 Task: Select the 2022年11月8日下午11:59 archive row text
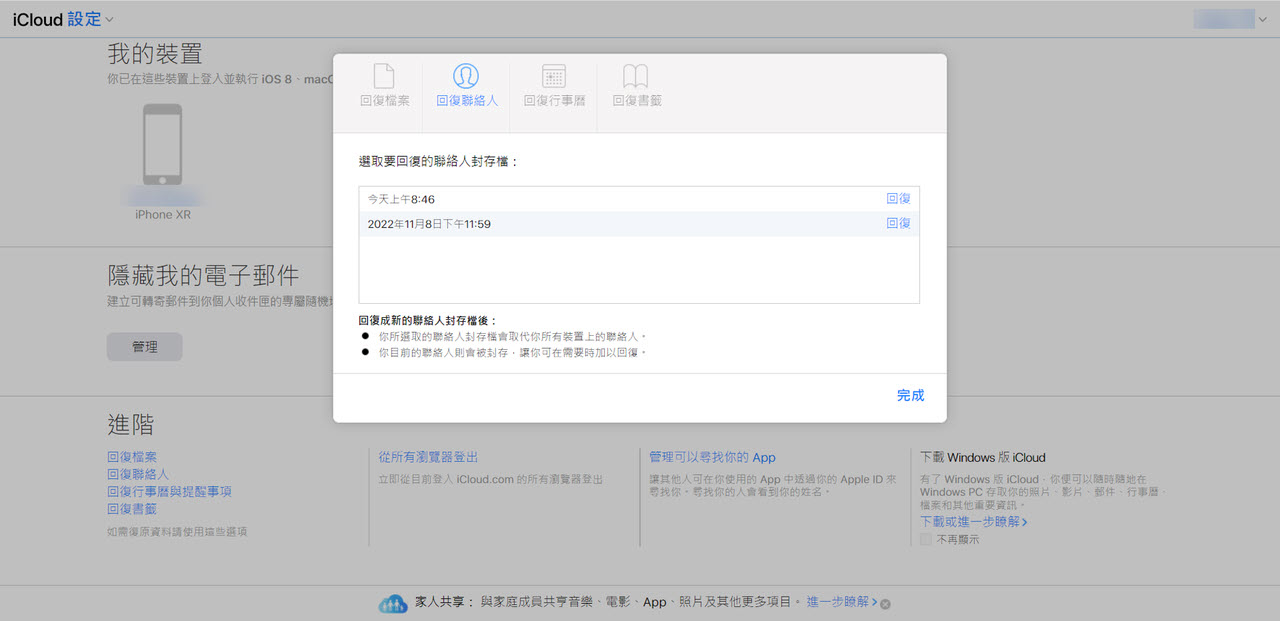click(x=429, y=224)
